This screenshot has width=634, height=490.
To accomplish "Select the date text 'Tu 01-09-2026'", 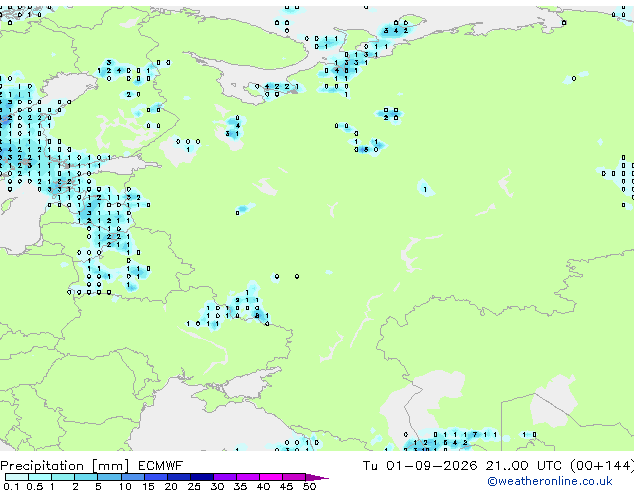I will [x=420, y=466].
